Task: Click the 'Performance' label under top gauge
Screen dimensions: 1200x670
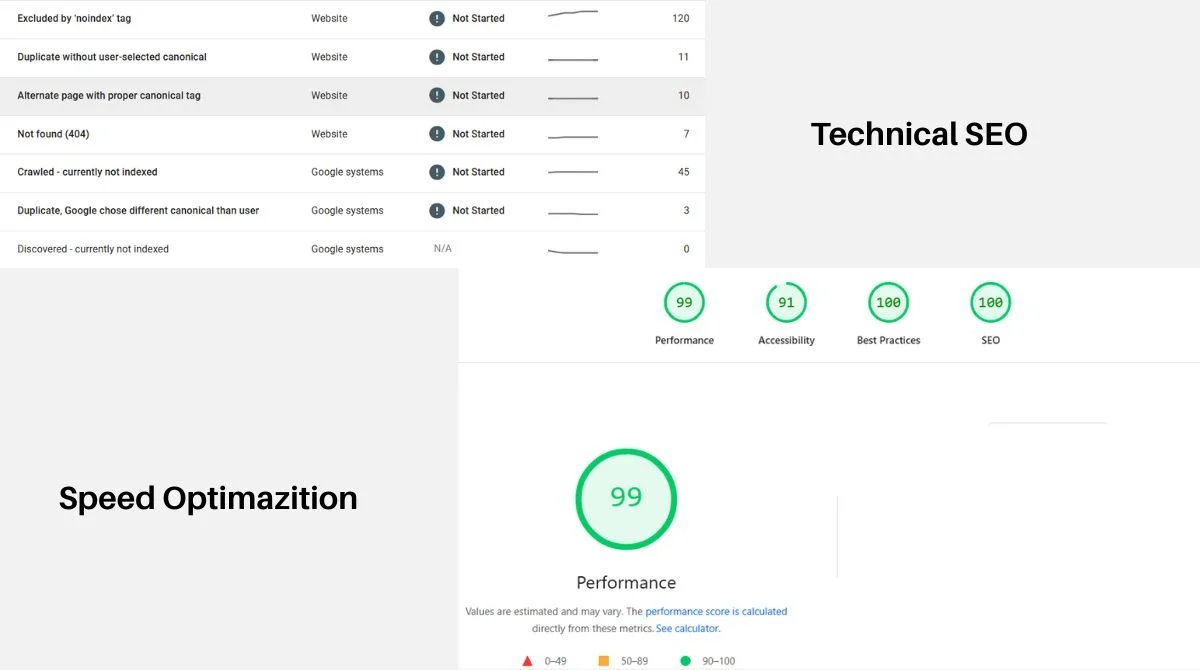Action: point(684,340)
